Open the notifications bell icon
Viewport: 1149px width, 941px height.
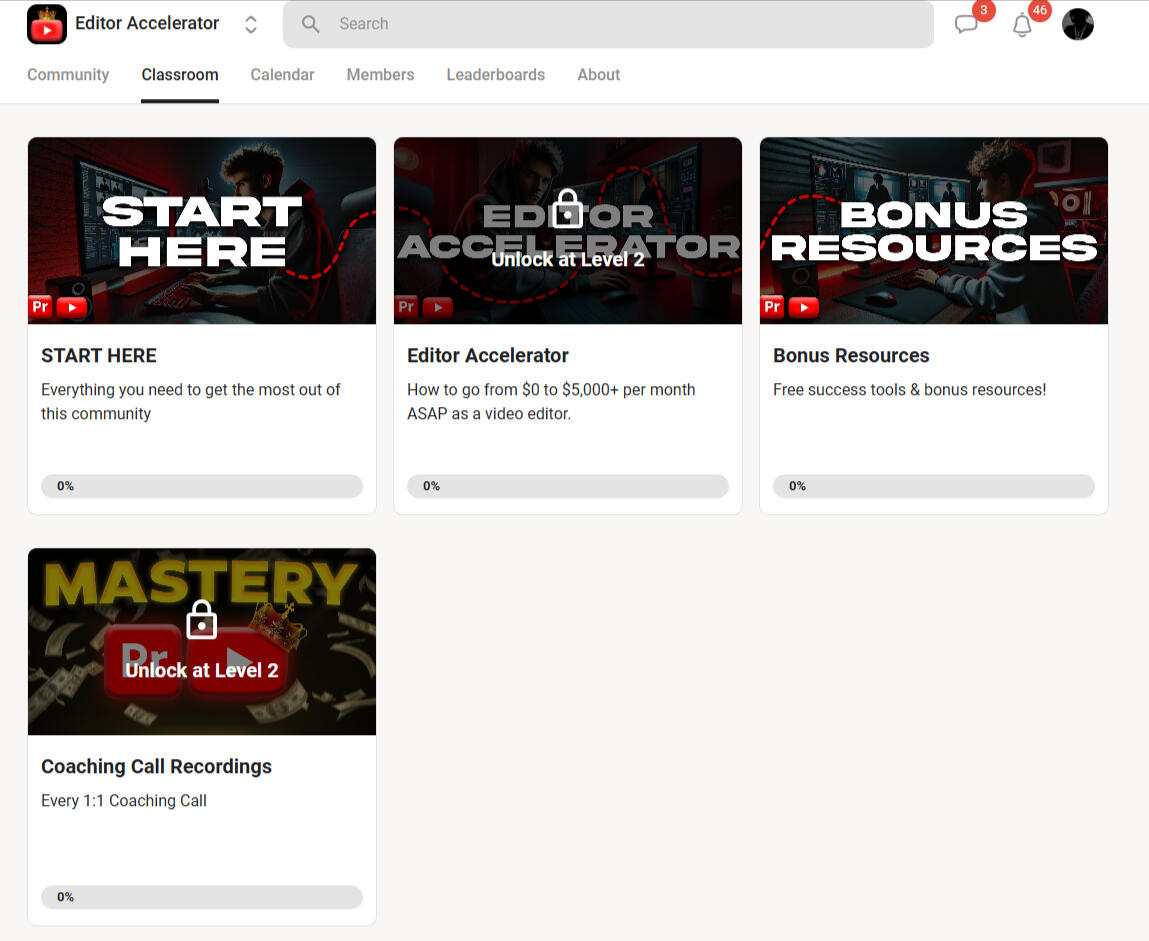point(1022,26)
